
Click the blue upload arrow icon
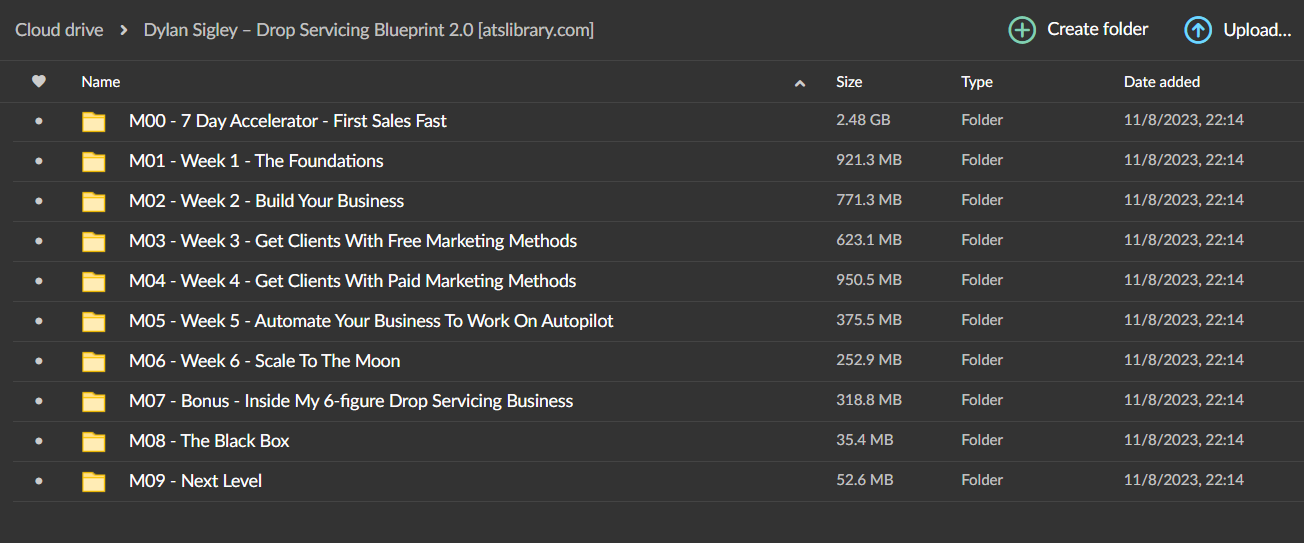pyautogui.click(x=1198, y=30)
